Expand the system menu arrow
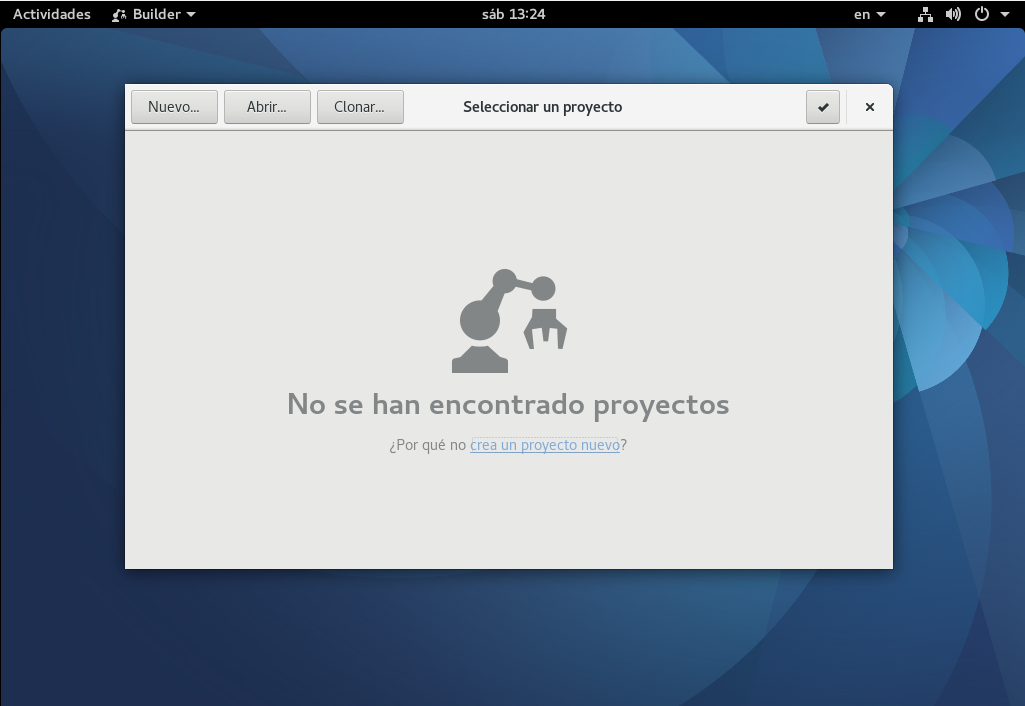 click(x=1005, y=14)
